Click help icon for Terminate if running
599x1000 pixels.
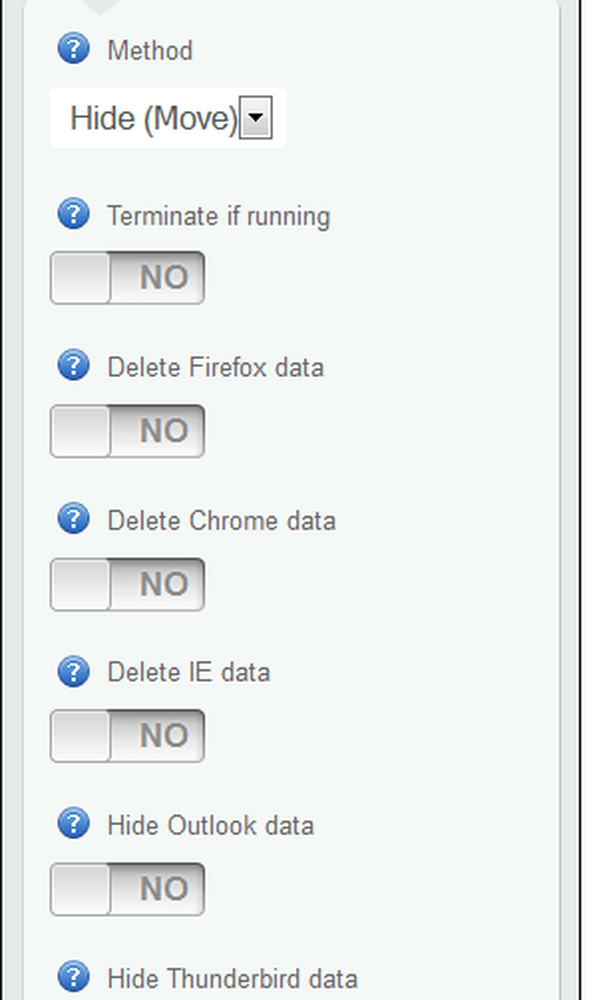tap(73, 214)
